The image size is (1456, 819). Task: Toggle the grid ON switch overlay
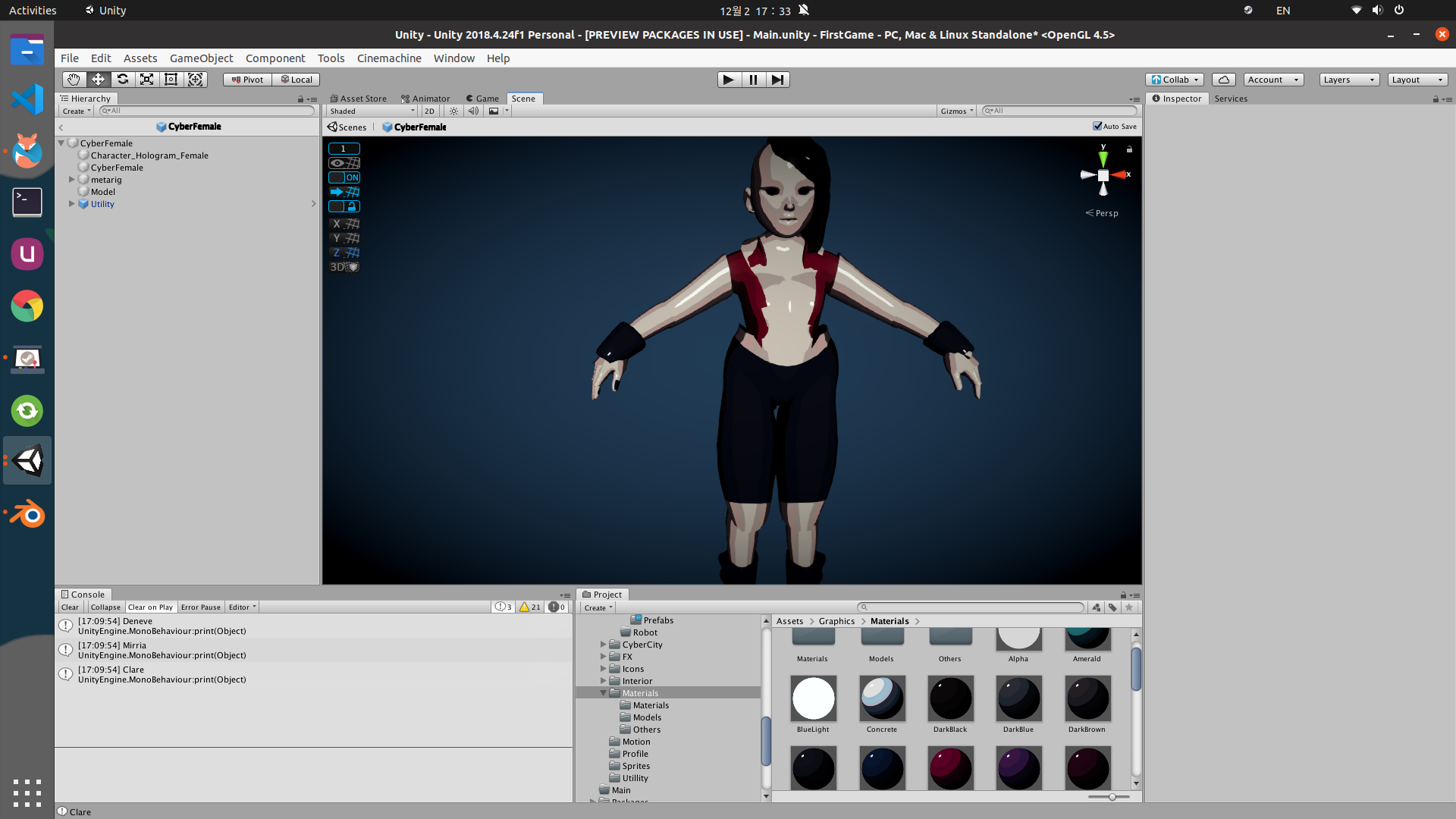(344, 177)
